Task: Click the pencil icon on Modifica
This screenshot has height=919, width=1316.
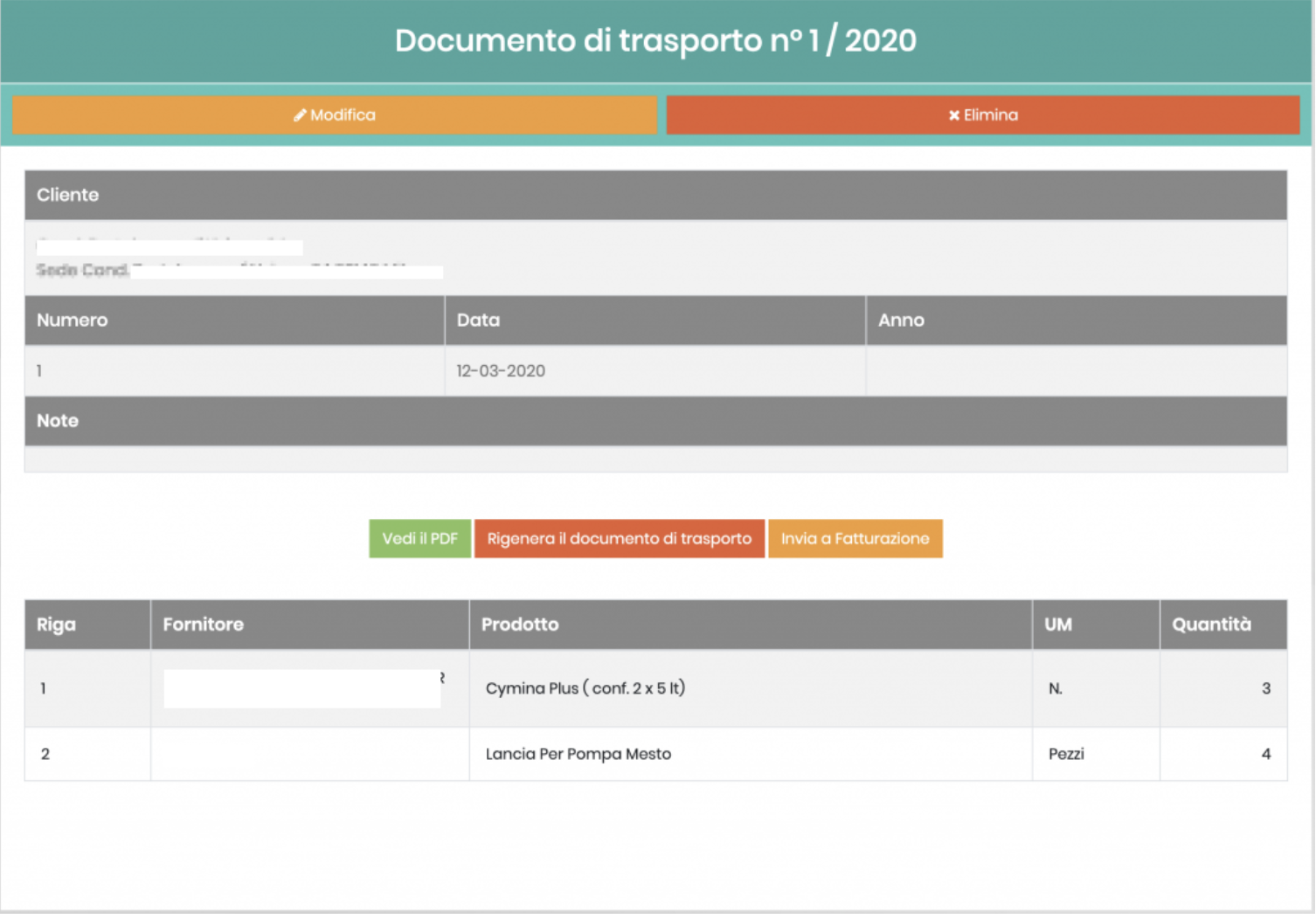Action: tap(300, 115)
